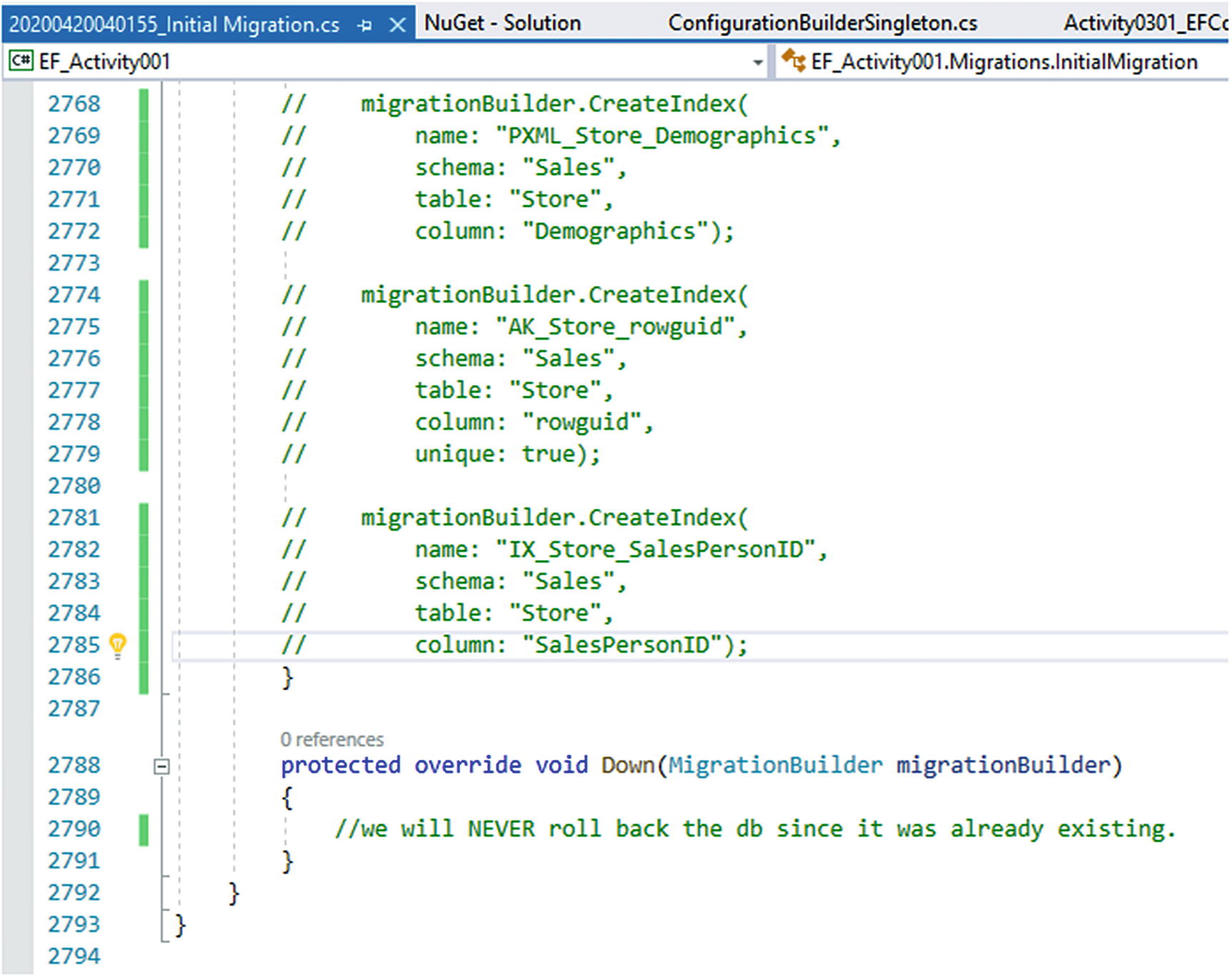The height and width of the screenshot is (978, 1232).
Task: Click the C# project icon in navigation bar
Action: click(x=21, y=61)
